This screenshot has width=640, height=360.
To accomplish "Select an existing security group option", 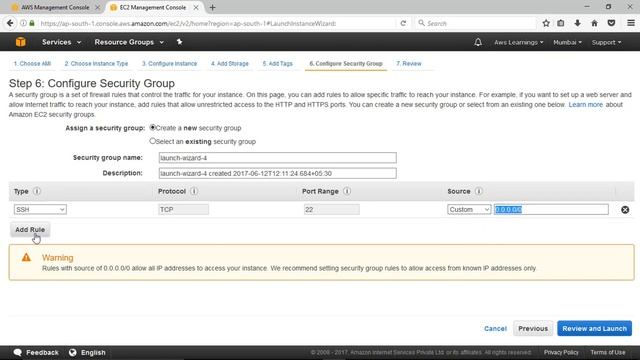I will click(x=153, y=141).
